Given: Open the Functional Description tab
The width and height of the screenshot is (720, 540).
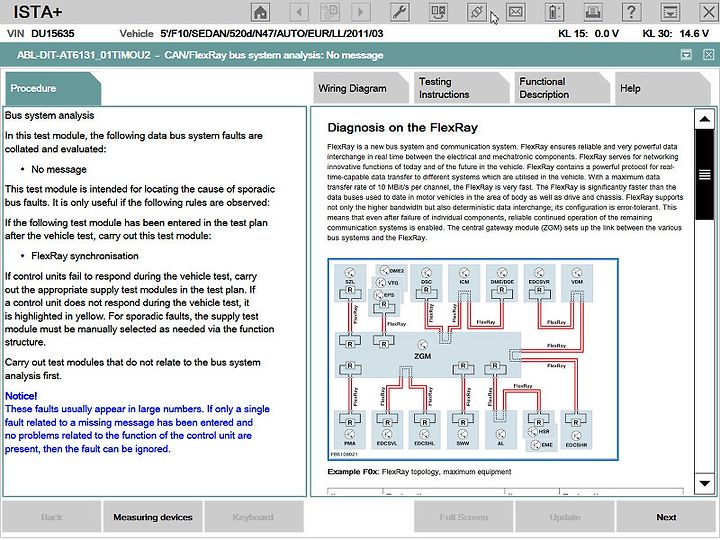Looking at the screenshot, I should coord(562,88).
